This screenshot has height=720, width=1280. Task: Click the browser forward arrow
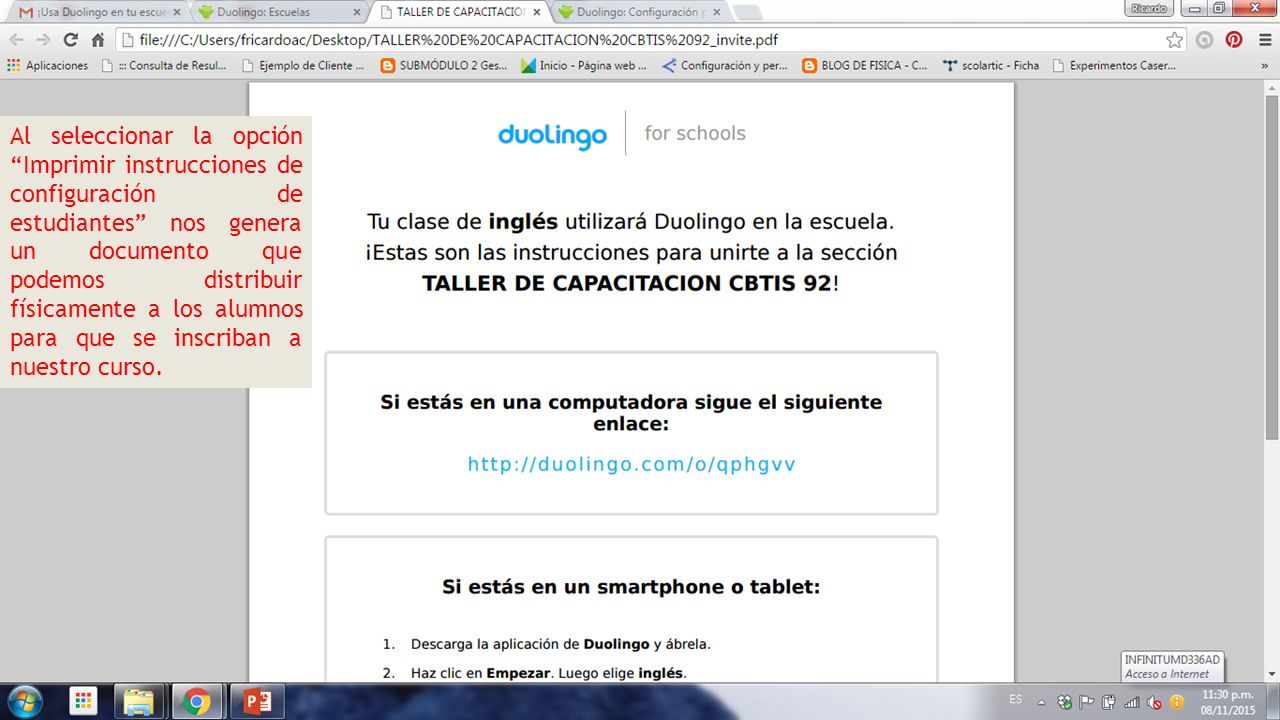pyautogui.click(x=43, y=40)
